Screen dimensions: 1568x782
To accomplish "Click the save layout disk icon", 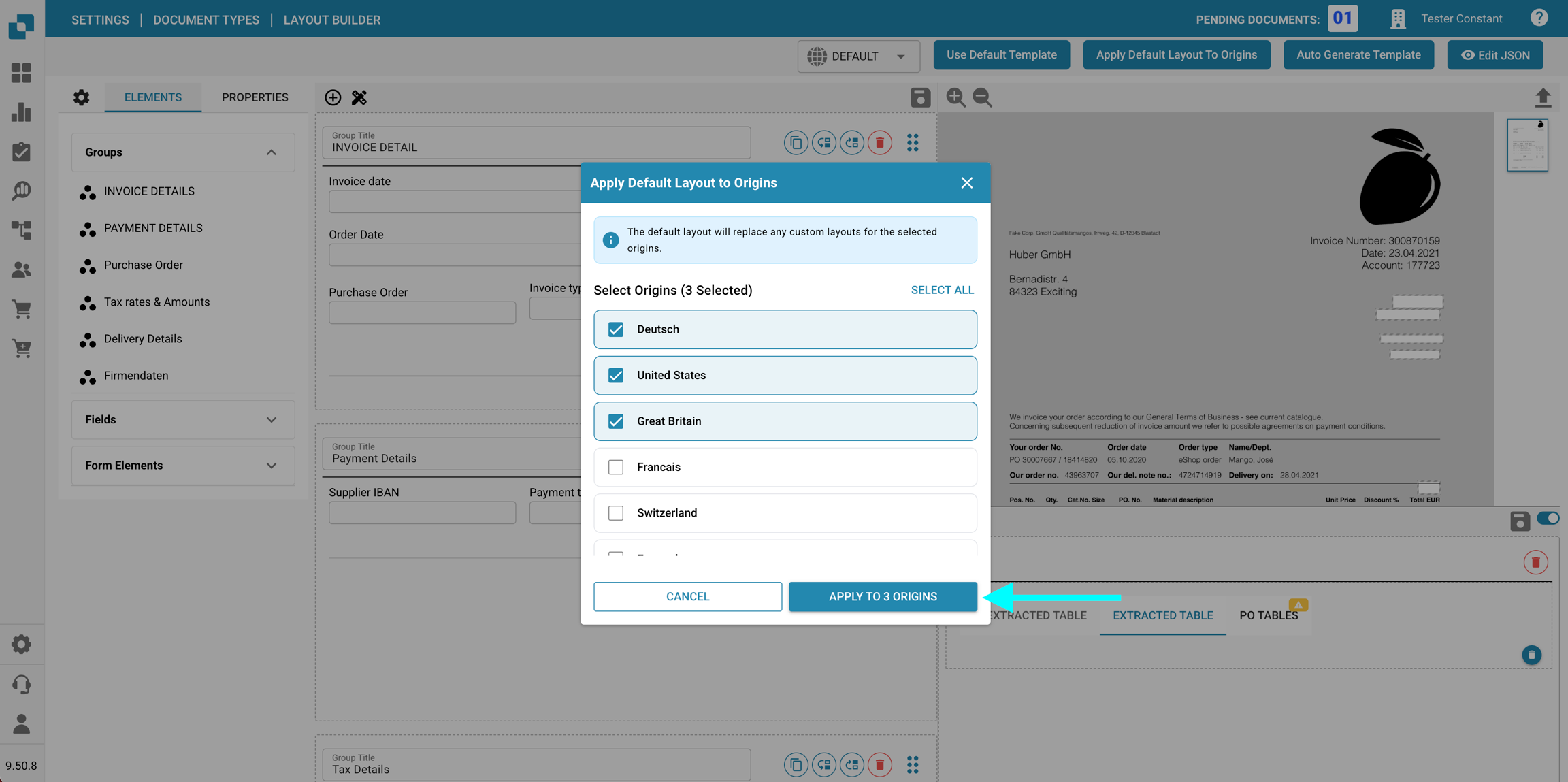I will click(x=920, y=97).
